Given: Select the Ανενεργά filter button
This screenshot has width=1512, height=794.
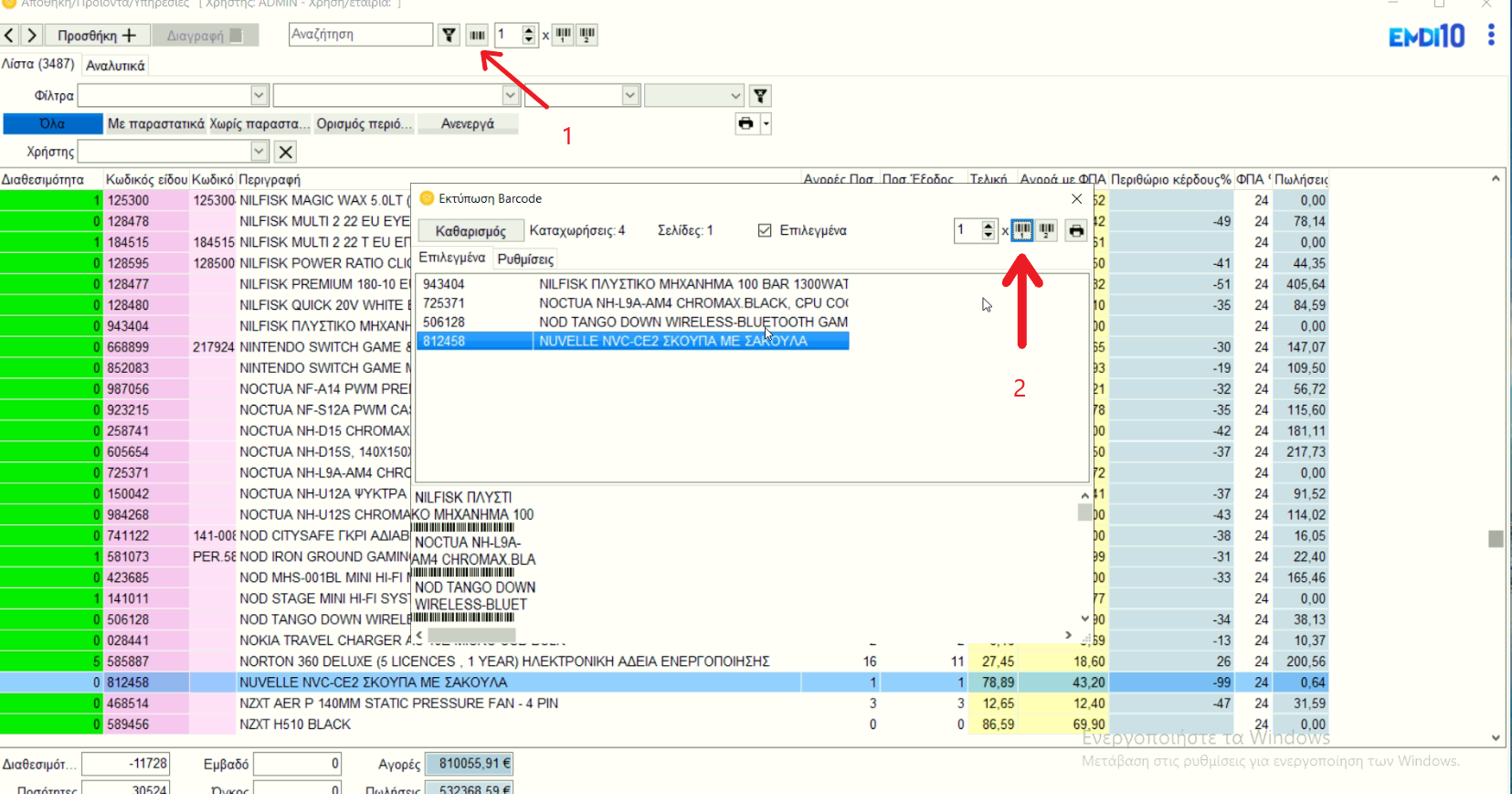Looking at the screenshot, I should pyautogui.click(x=468, y=123).
